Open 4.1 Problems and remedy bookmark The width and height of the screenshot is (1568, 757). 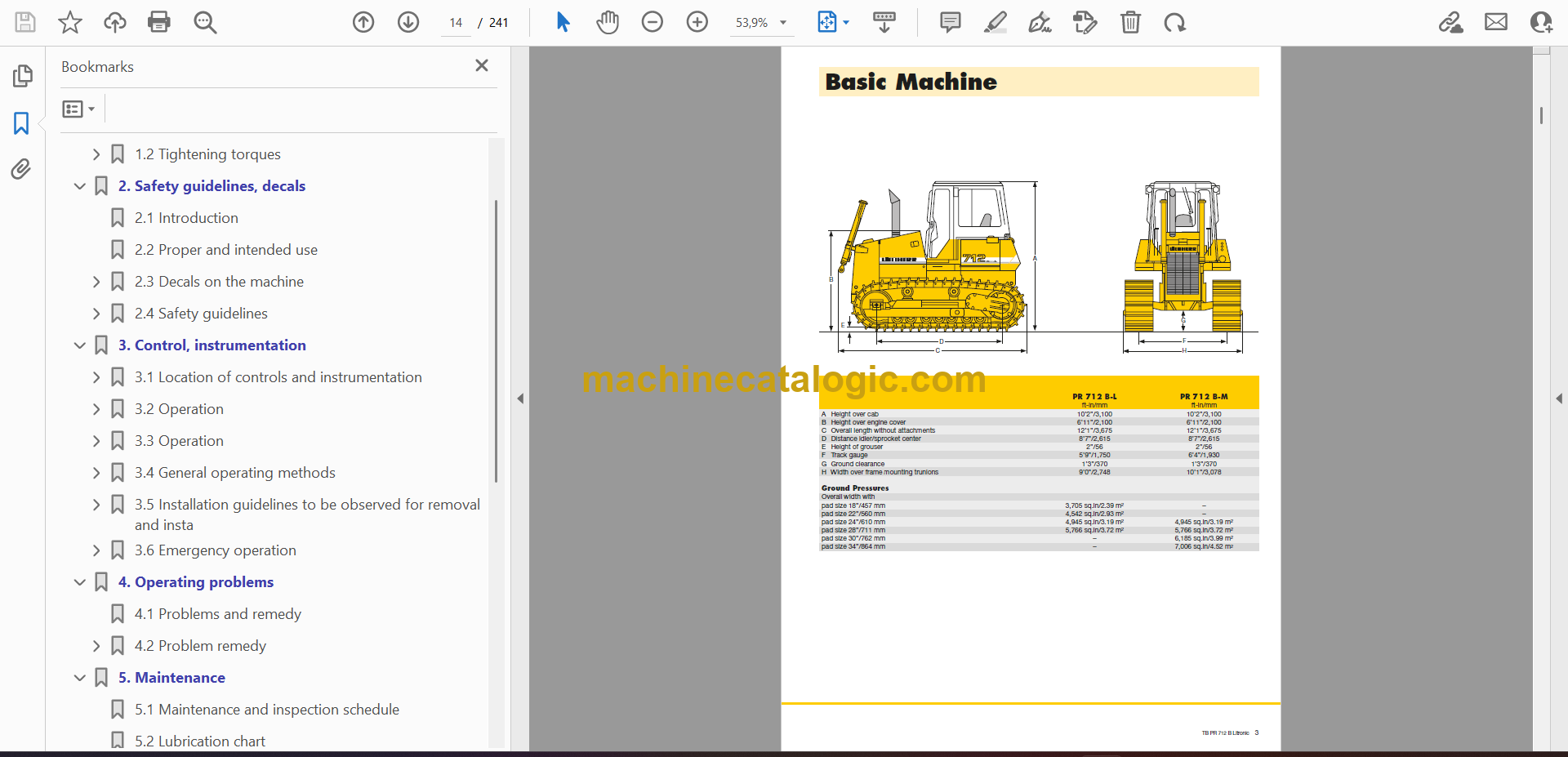tap(218, 614)
